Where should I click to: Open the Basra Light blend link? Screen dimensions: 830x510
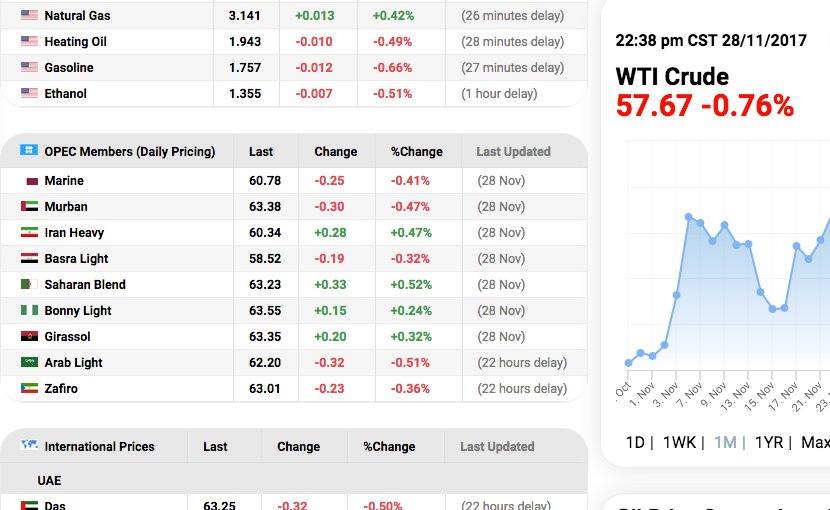(76, 258)
